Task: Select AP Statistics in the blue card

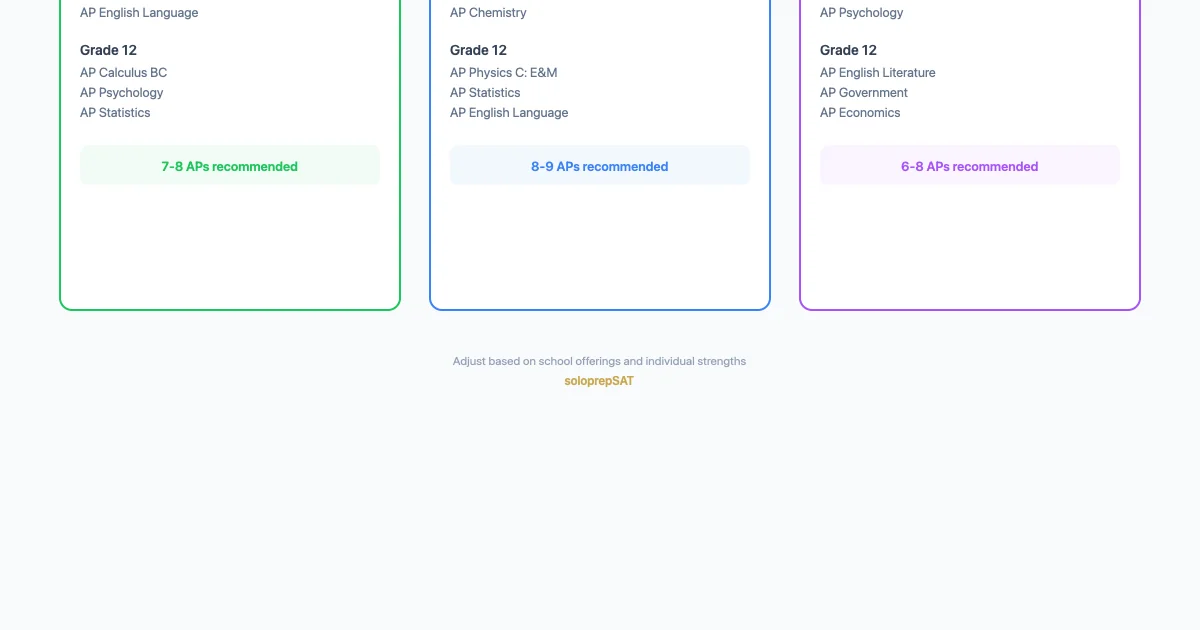Action: (x=485, y=93)
